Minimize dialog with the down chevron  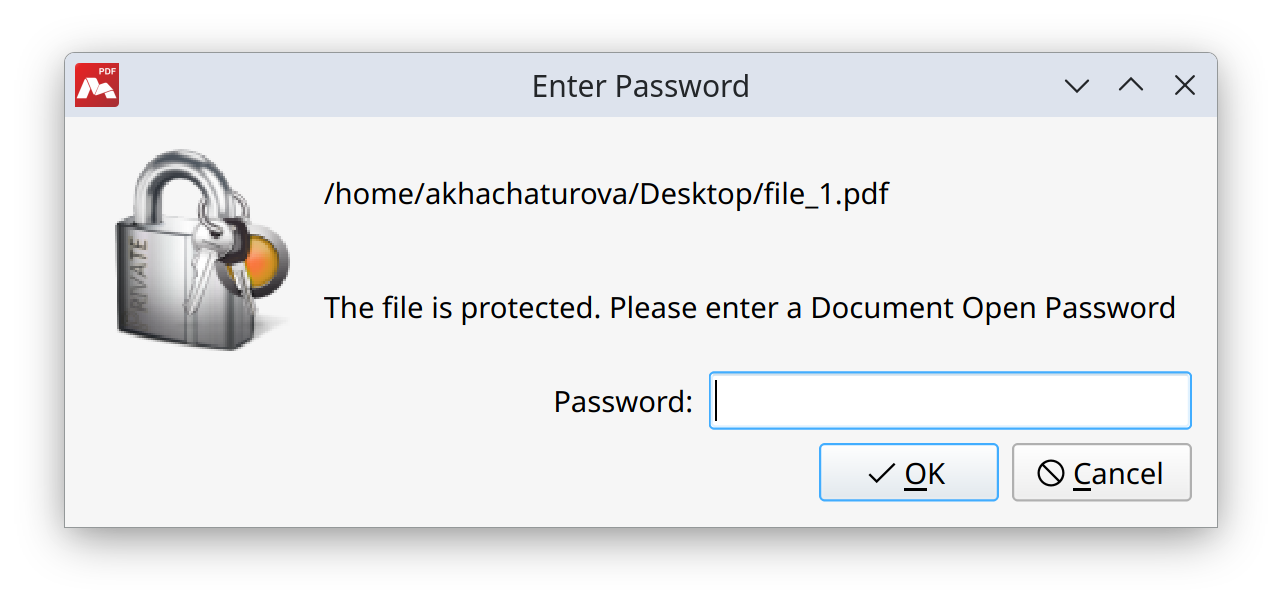(x=1077, y=86)
